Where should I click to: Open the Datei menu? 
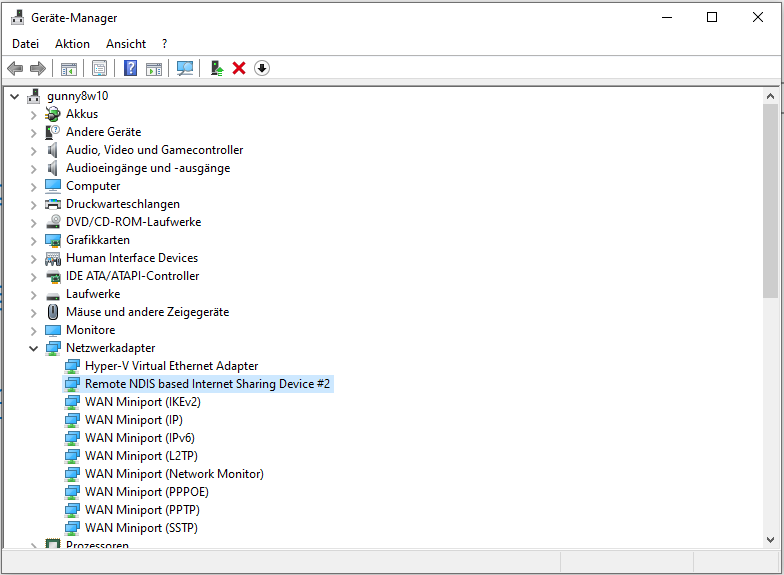[x=26, y=44]
